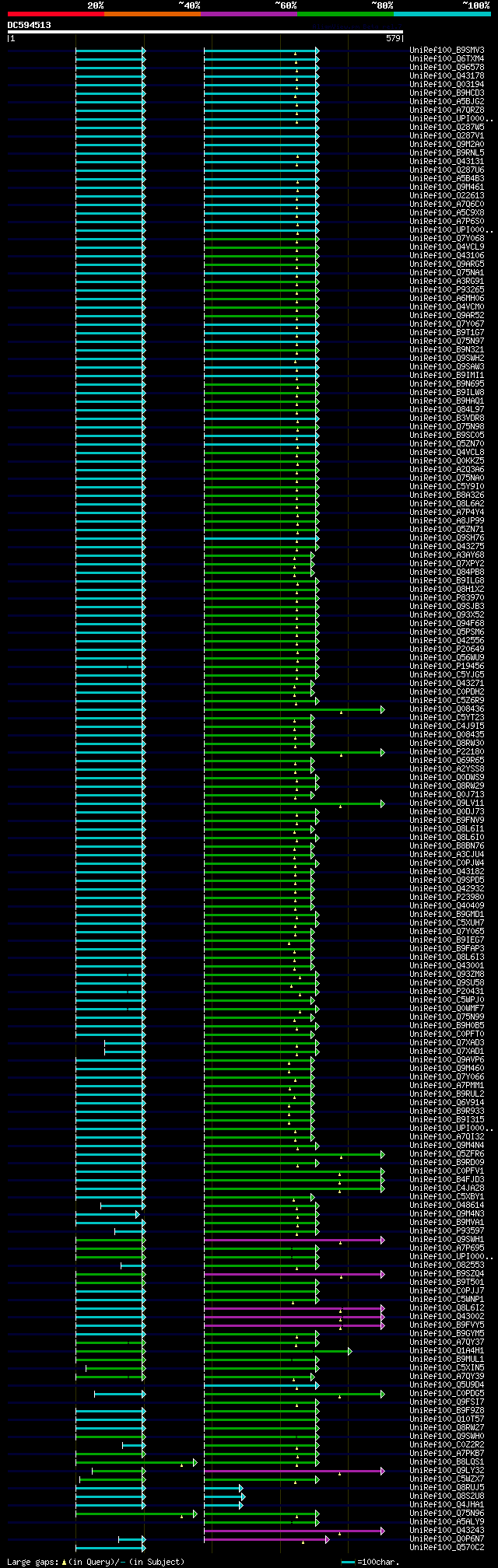The width and height of the screenshot is (498, 1568).
Task: Open hit UniRef100_Q6TXM4
Action: point(447,58)
